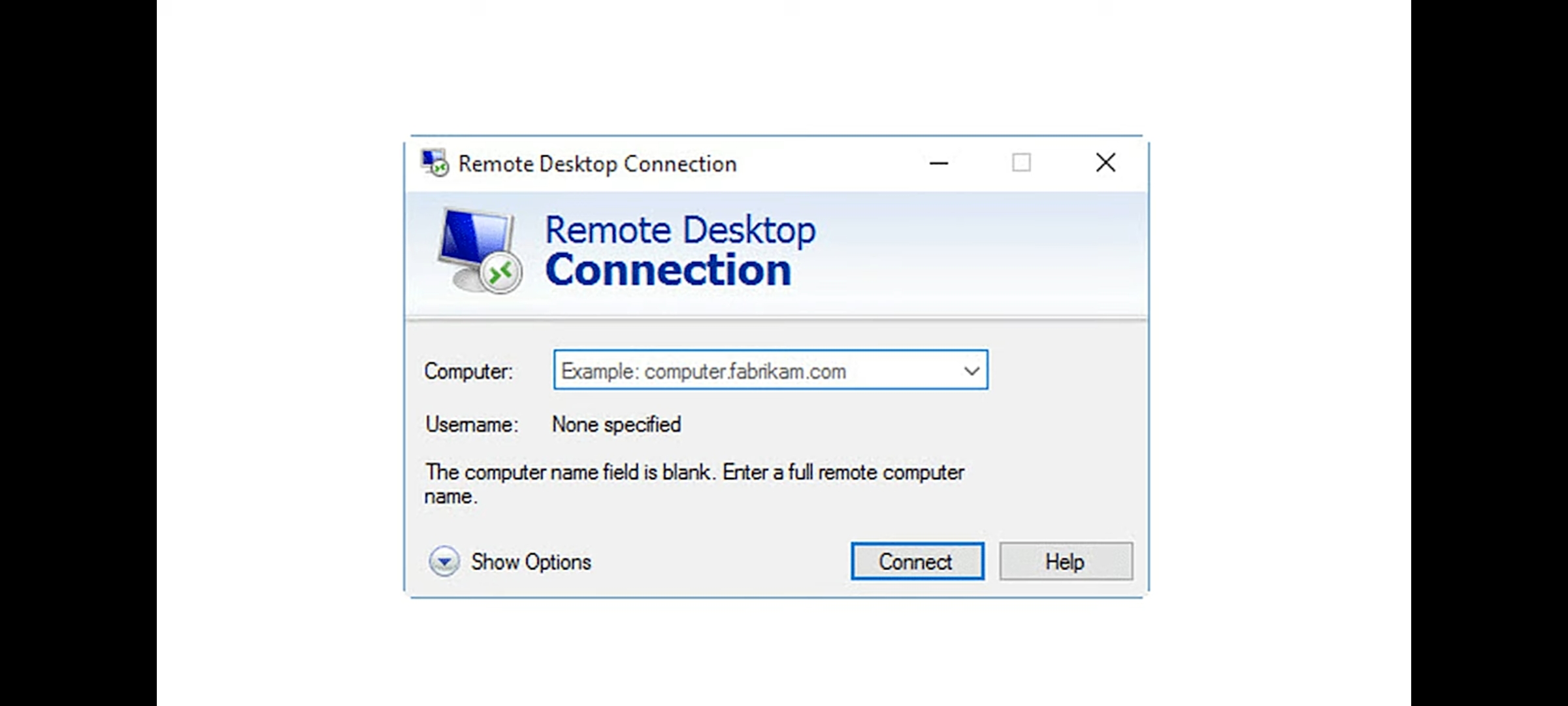Image resolution: width=1568 pixels, height=706 pixels.
Task: Click the Show Options text label
Action: coord(531,562)
